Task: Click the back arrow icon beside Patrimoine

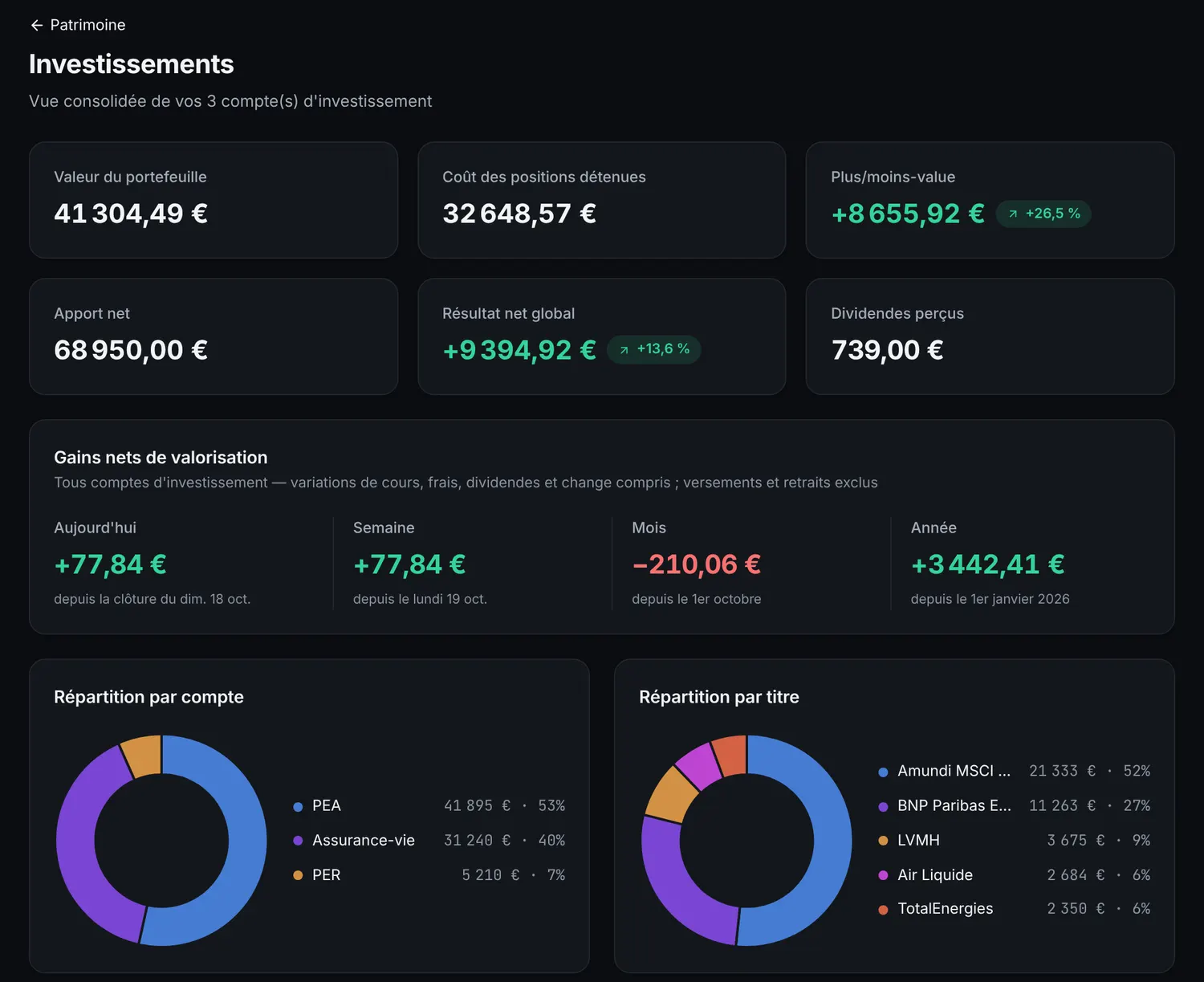Action: 36,26
